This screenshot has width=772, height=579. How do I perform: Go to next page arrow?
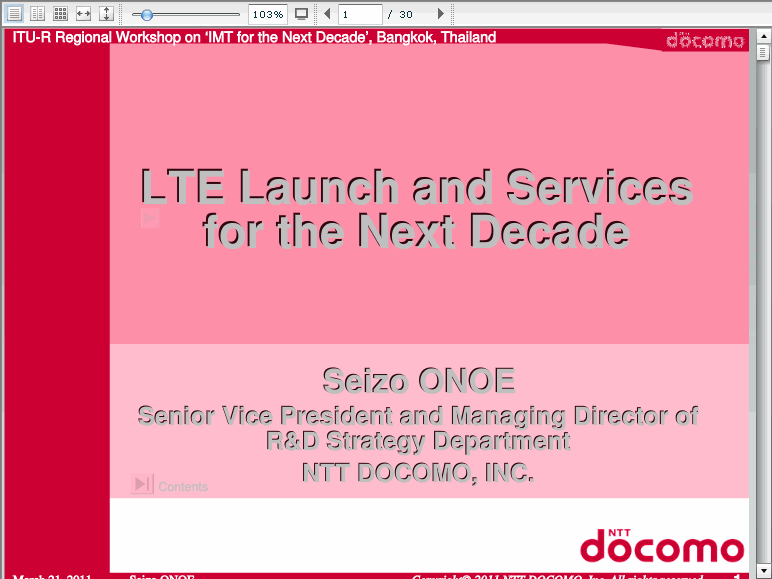(441, 14)
